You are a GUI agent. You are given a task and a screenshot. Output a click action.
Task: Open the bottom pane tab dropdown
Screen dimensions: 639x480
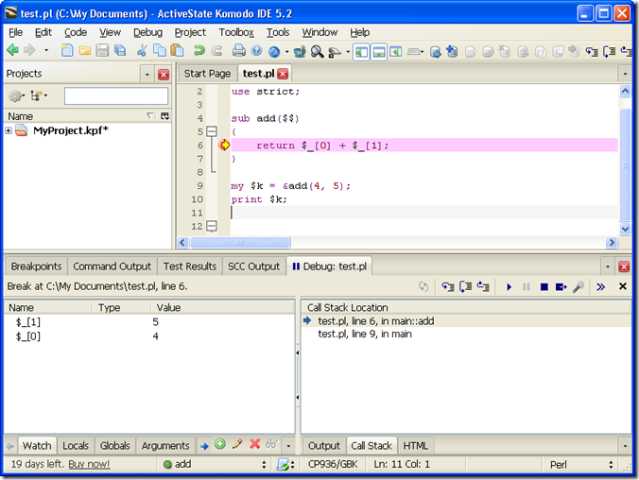point(608,267)
